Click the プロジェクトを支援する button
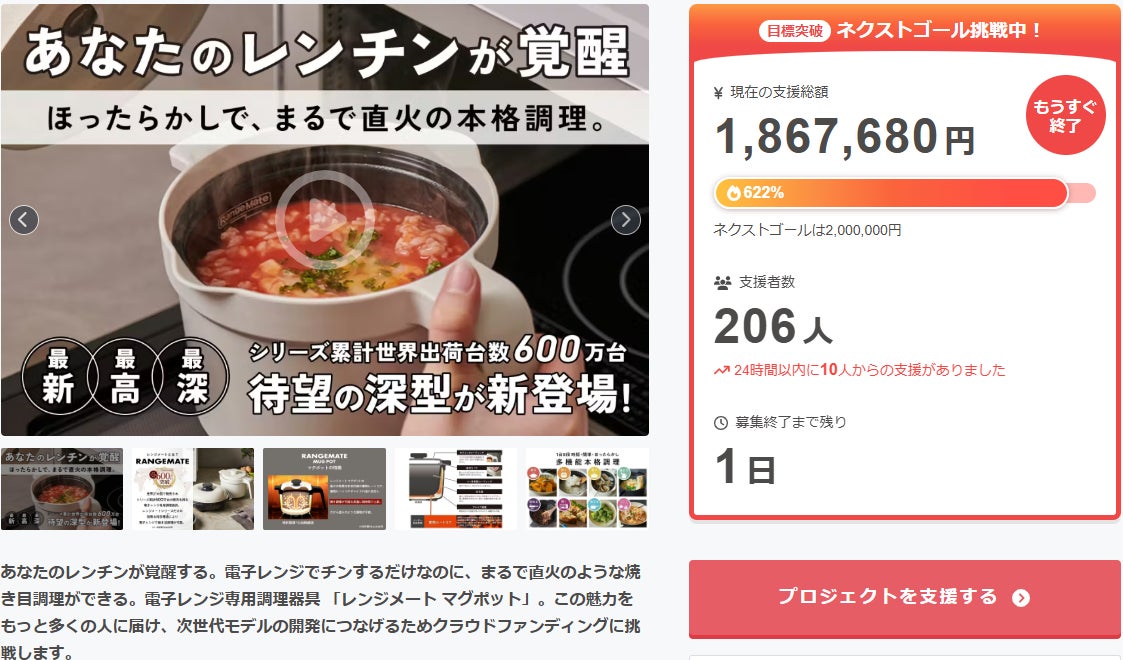This screenshot has width=1123, height=660. click(905, 598)
